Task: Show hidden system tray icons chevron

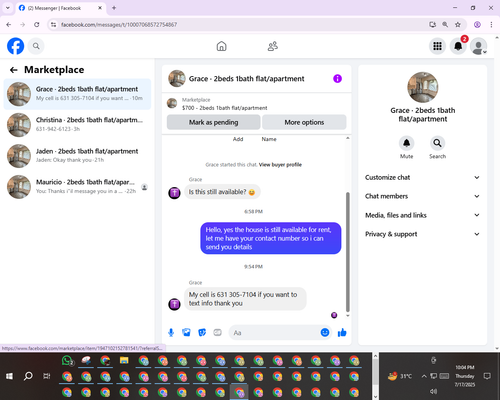Action: point(424,376)
